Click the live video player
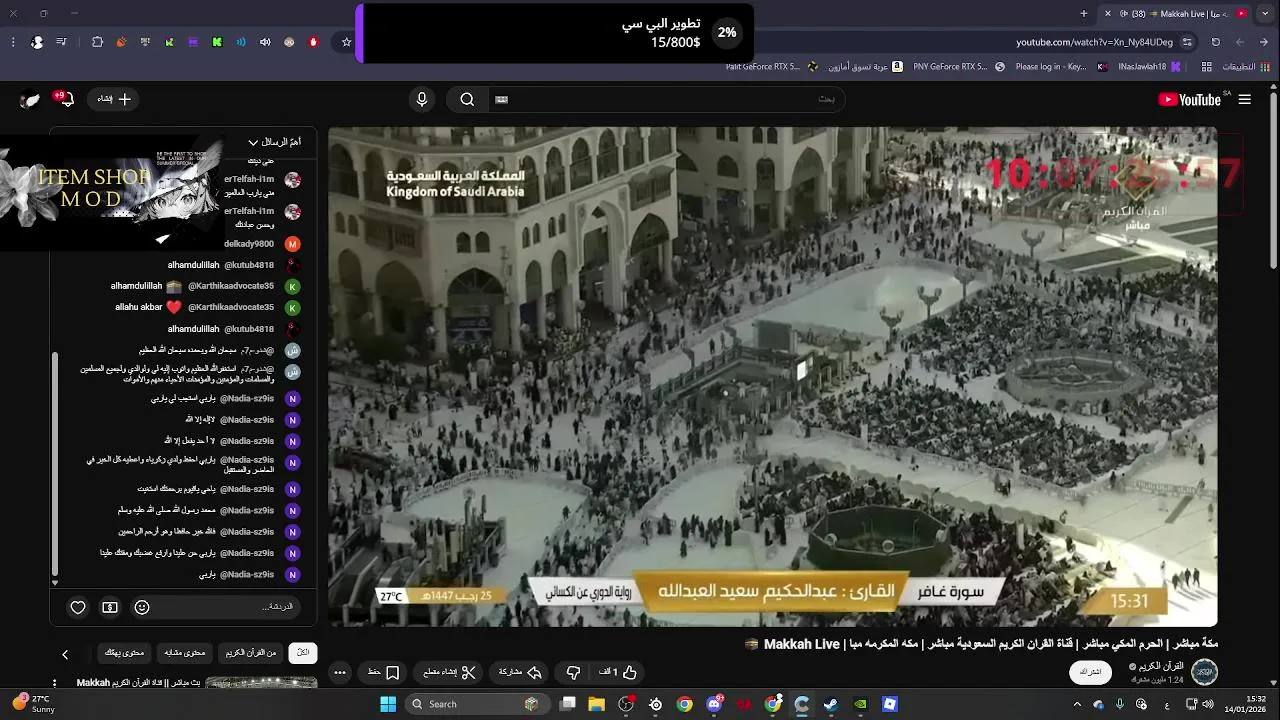 click(x=772, y=376)
